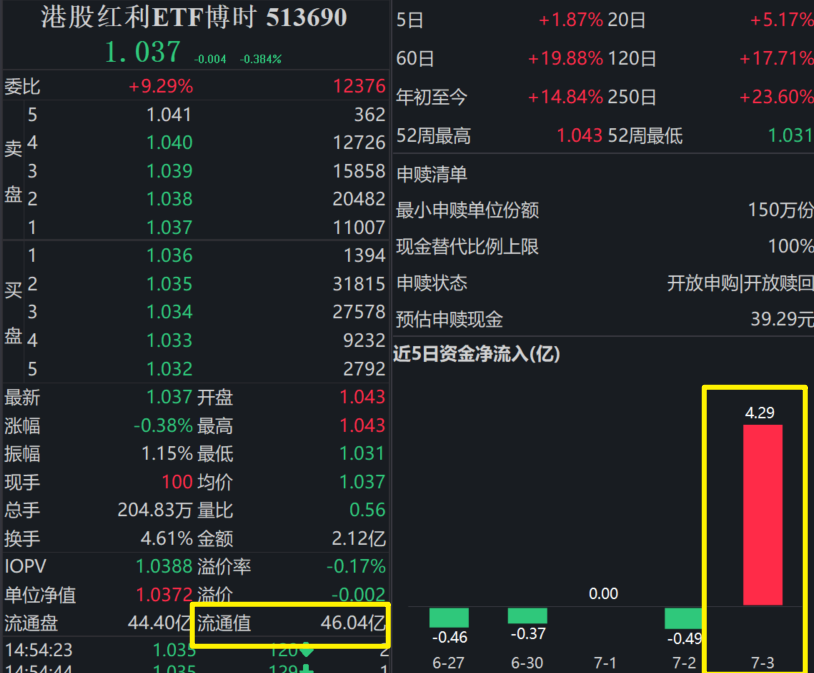Click buy order volume 31815
The image size is (814, 673).
(359, 284)
